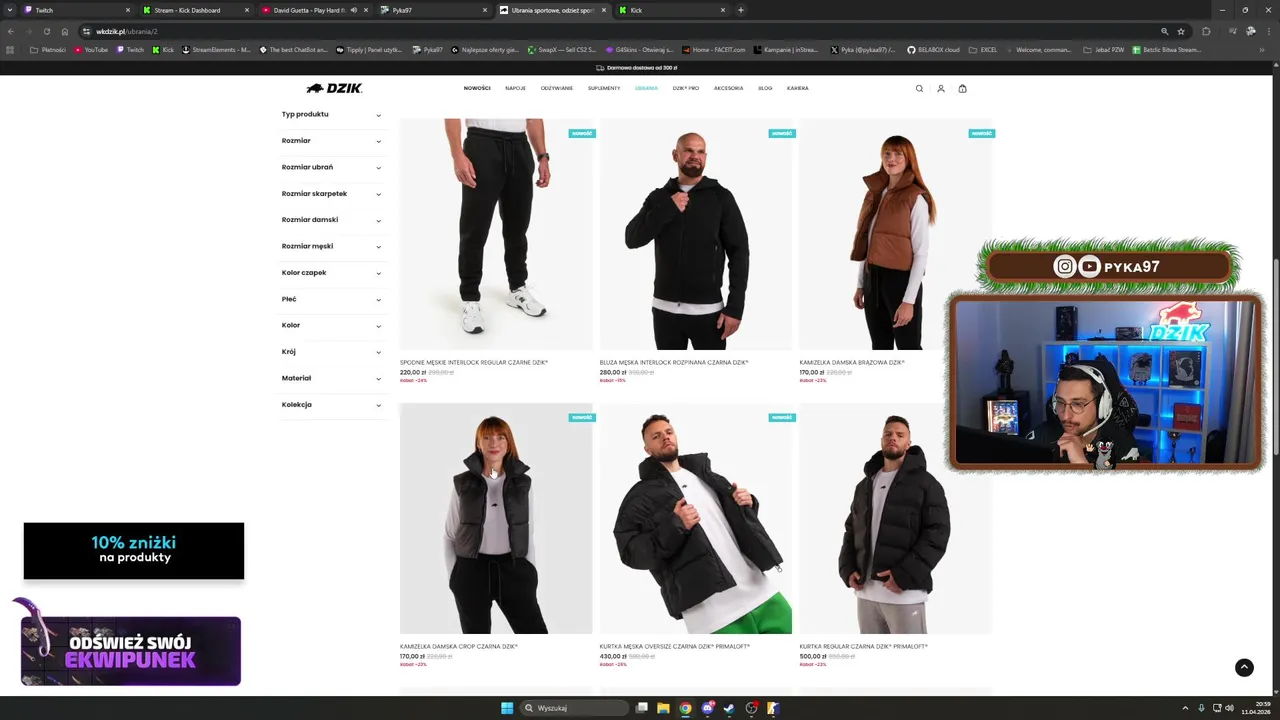Open the BLOG menu item
This screenshot has width=1280, height=720.
click(x=765, y=88)
